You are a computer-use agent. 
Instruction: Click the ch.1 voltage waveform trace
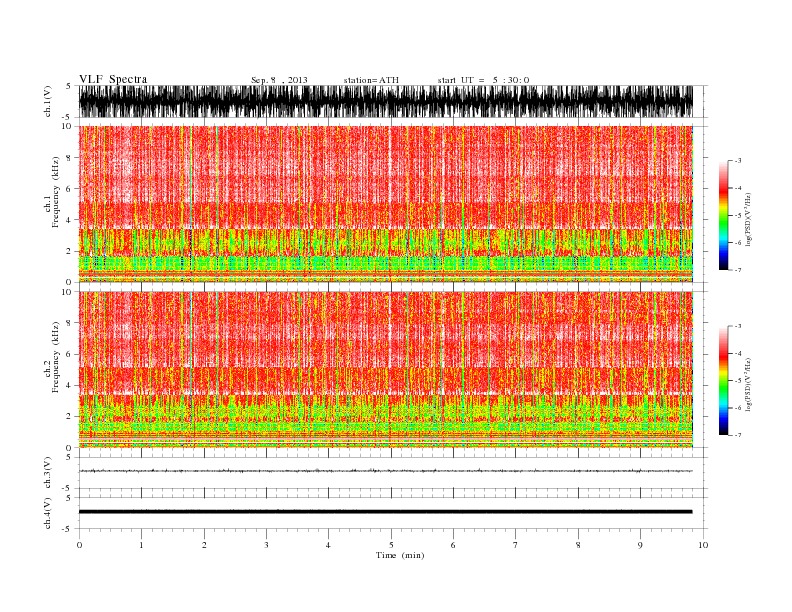[x=385, y=101]
